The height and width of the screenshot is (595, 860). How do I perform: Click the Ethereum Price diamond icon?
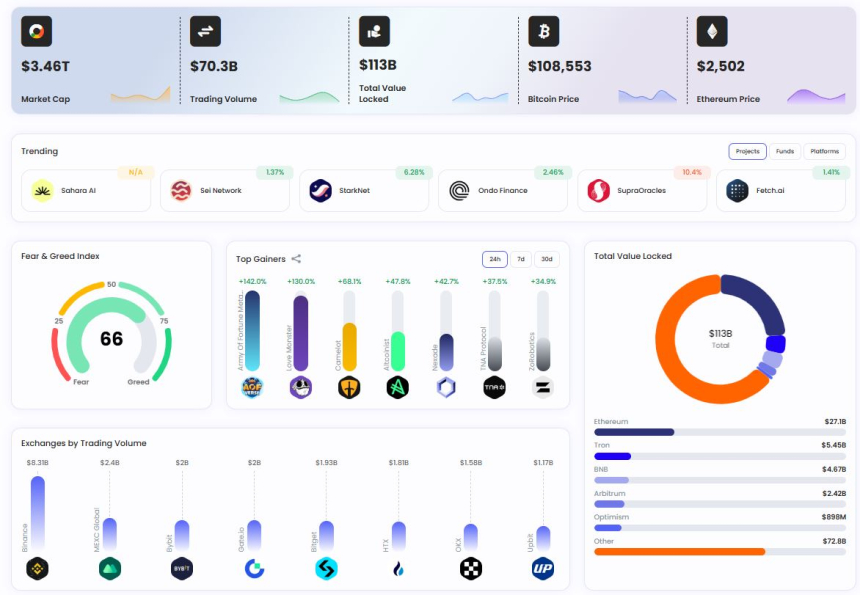[712, 32]
